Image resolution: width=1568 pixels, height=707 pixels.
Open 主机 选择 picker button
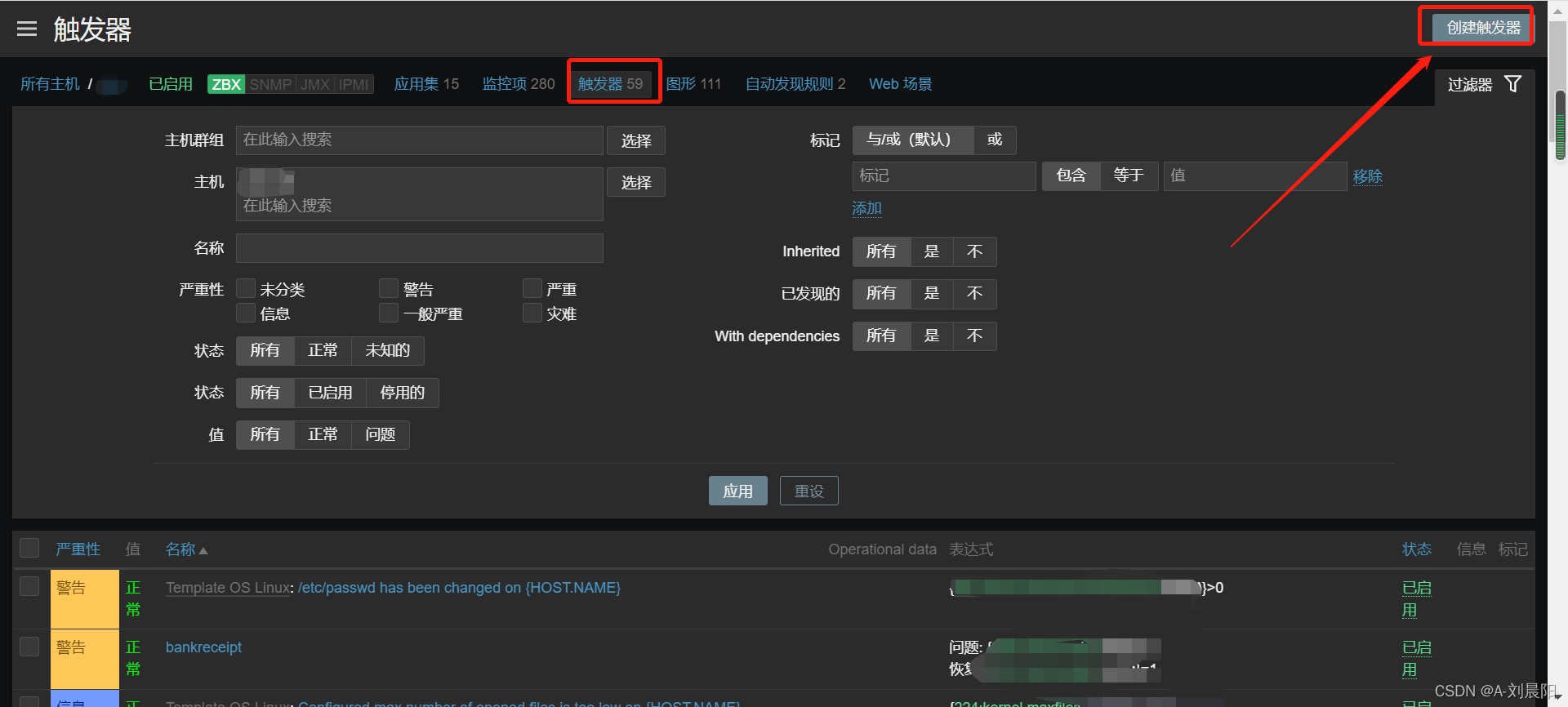tap(635, 182)
